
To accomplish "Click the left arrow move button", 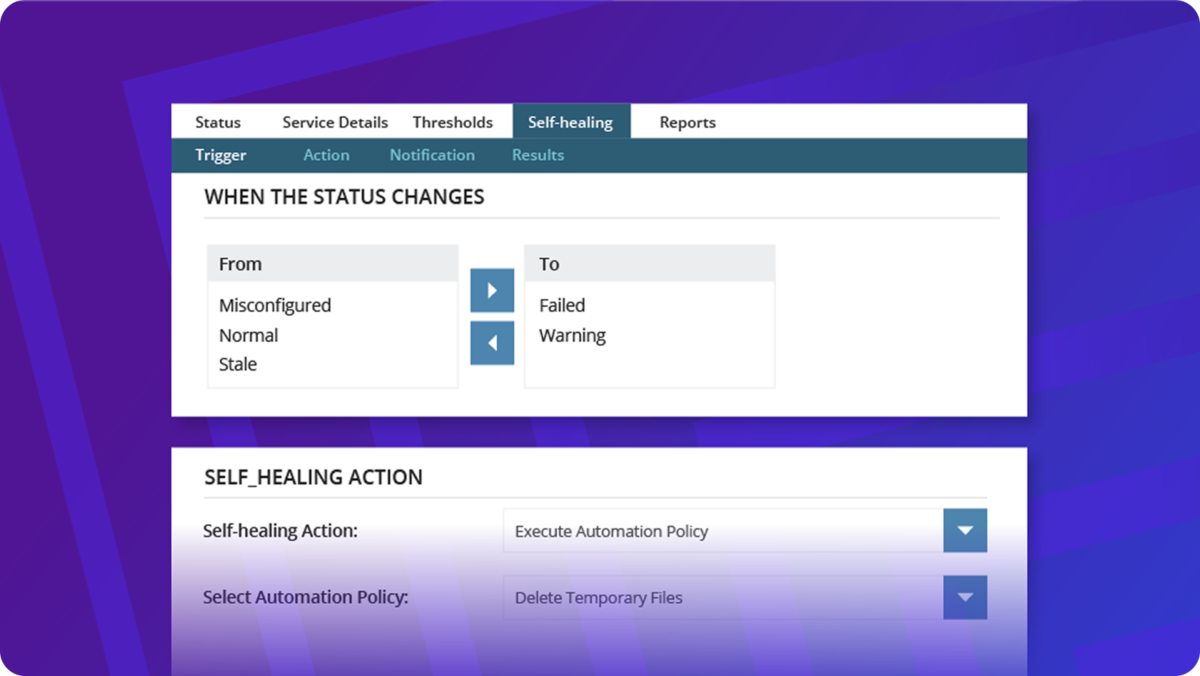I will (x=492, y=343).
